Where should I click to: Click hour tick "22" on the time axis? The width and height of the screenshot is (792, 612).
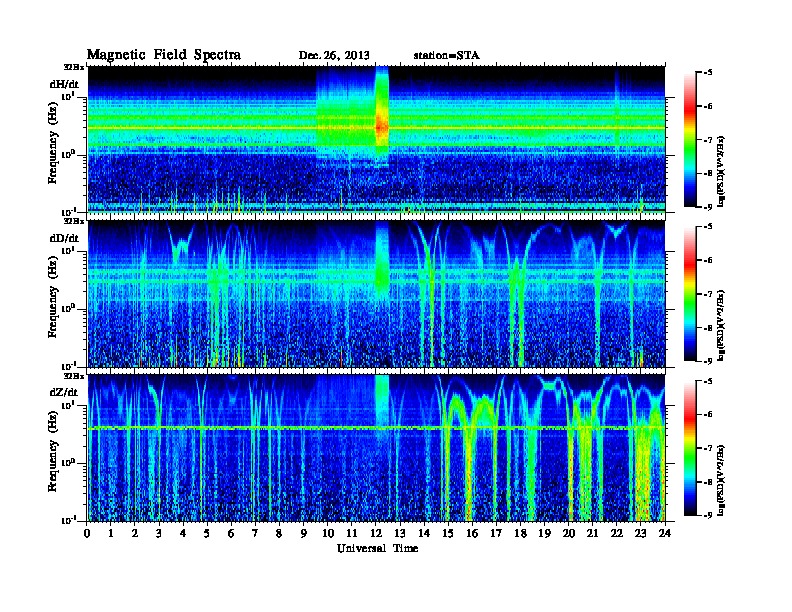tap(616, 533)
